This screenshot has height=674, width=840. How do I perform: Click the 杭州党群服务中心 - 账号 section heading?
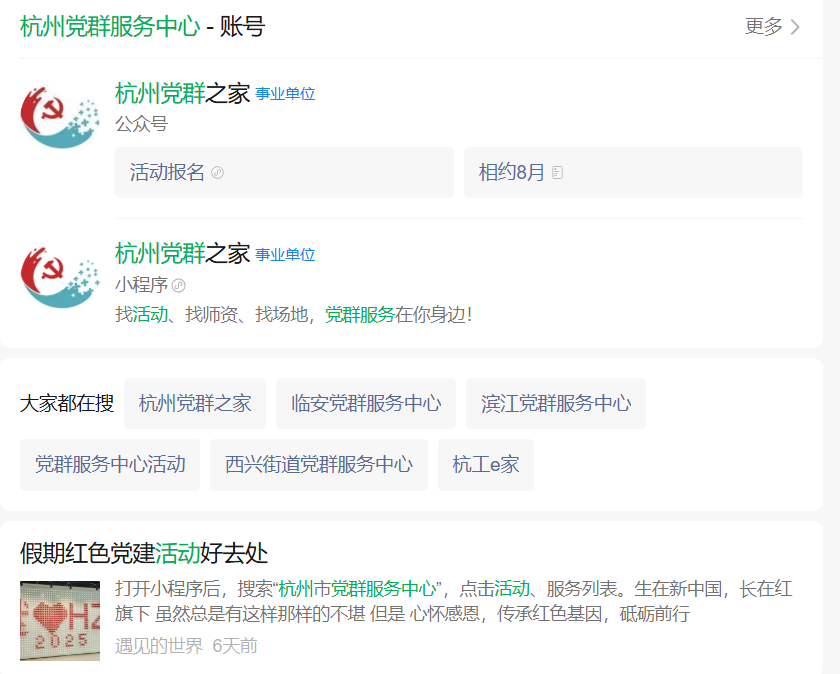pos(142,26)
